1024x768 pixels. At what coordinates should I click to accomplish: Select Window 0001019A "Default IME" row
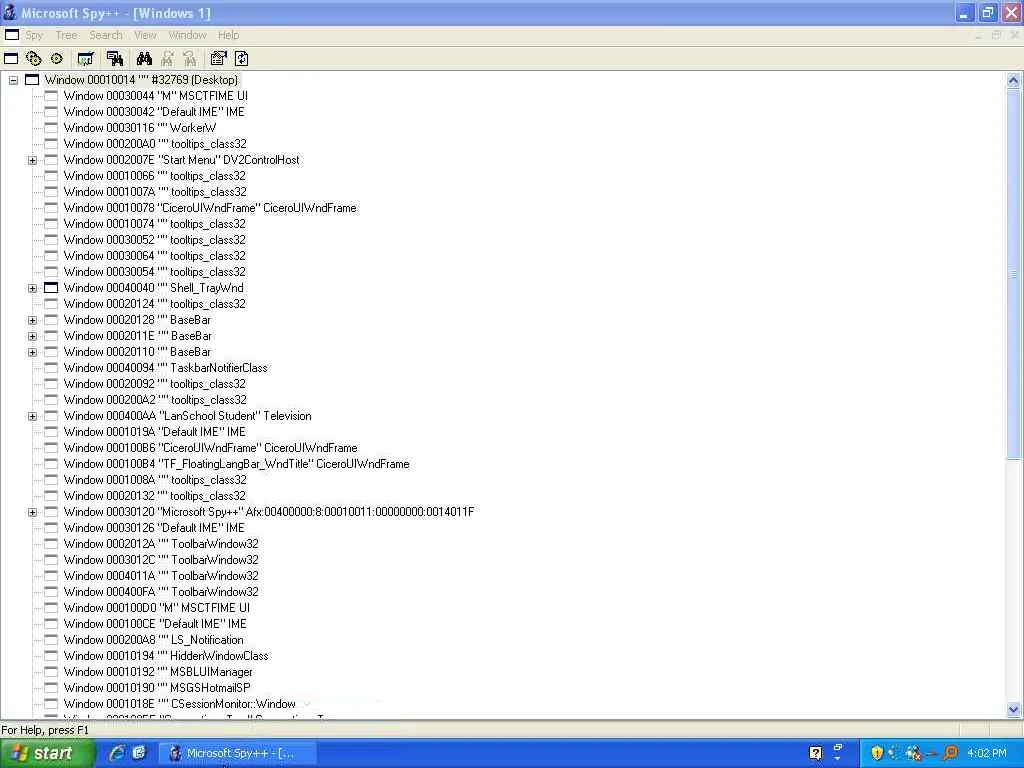point(154,432)
